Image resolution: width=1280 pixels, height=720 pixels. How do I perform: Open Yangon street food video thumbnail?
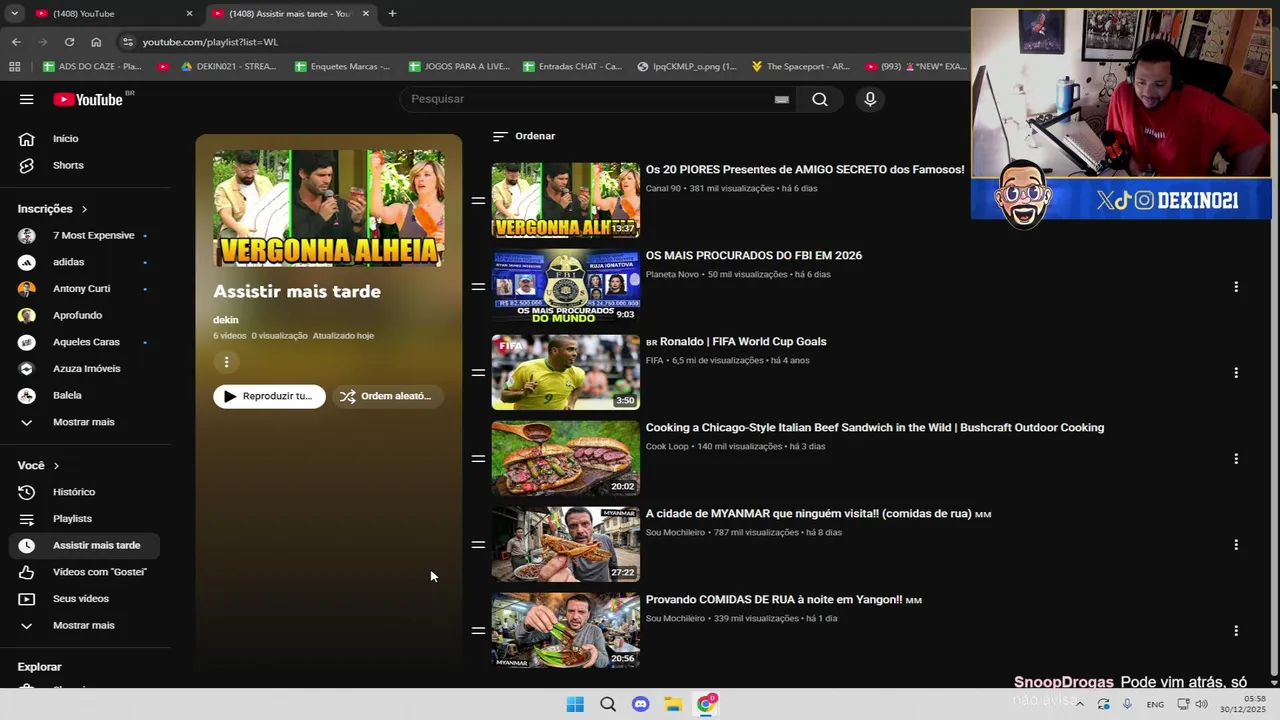[x=565, y=630]
